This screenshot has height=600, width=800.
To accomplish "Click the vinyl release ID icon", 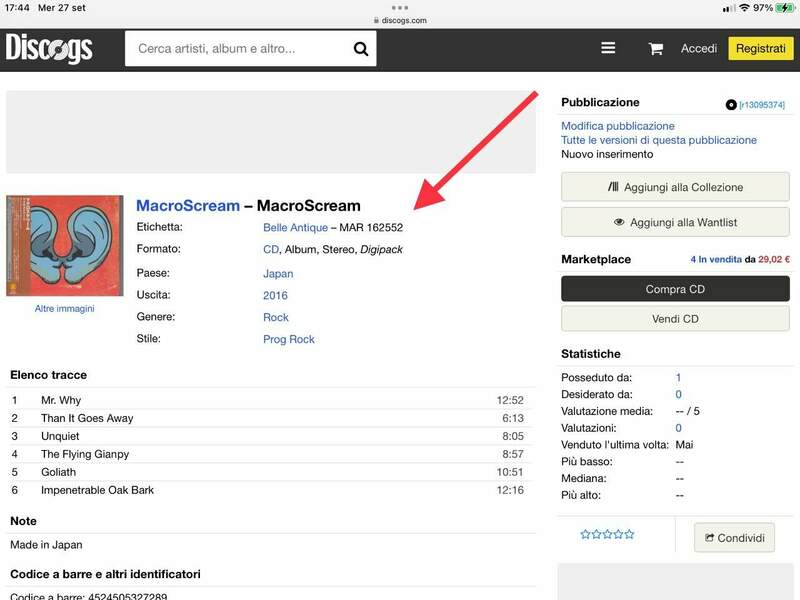I will [x=731, y=105].
